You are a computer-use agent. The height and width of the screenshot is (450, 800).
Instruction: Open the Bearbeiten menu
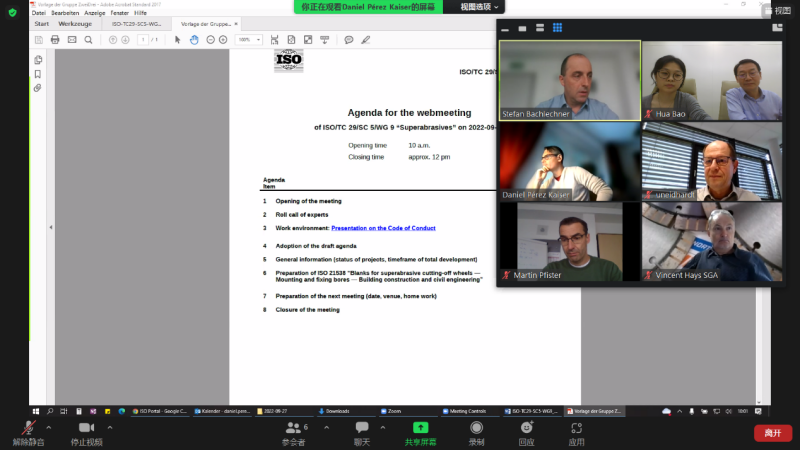[x=64, y=13]
